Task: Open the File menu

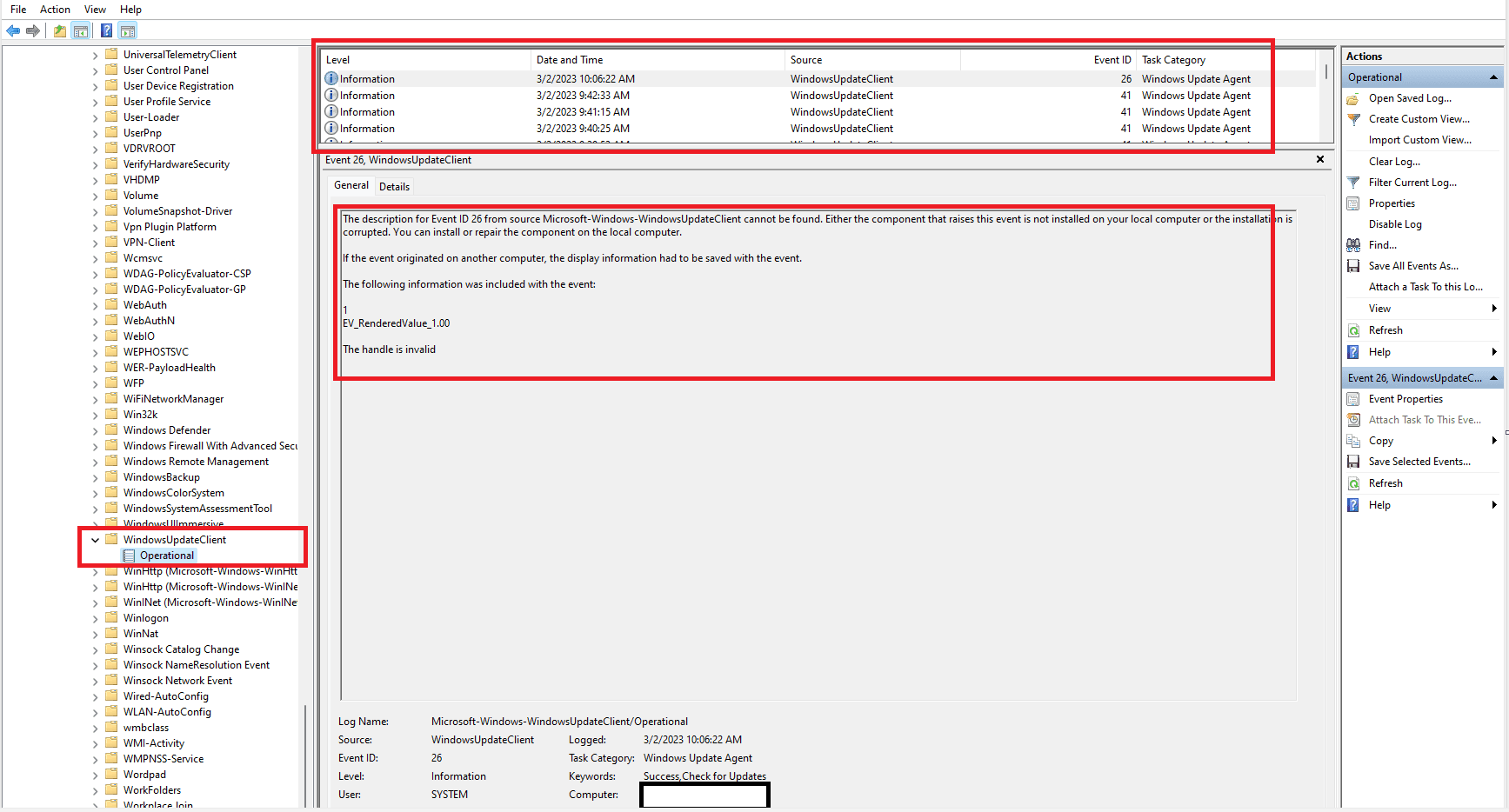Action: pos(18,10)
